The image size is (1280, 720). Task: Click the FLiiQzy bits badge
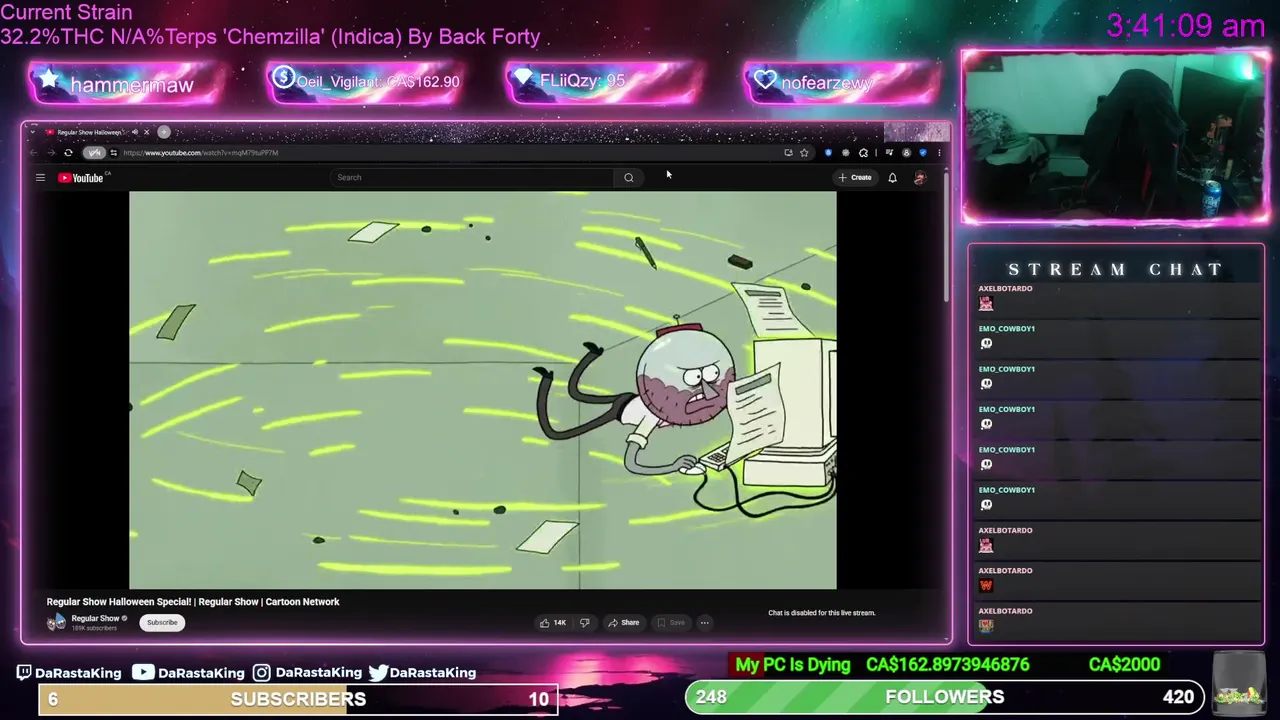coord(603,82)
